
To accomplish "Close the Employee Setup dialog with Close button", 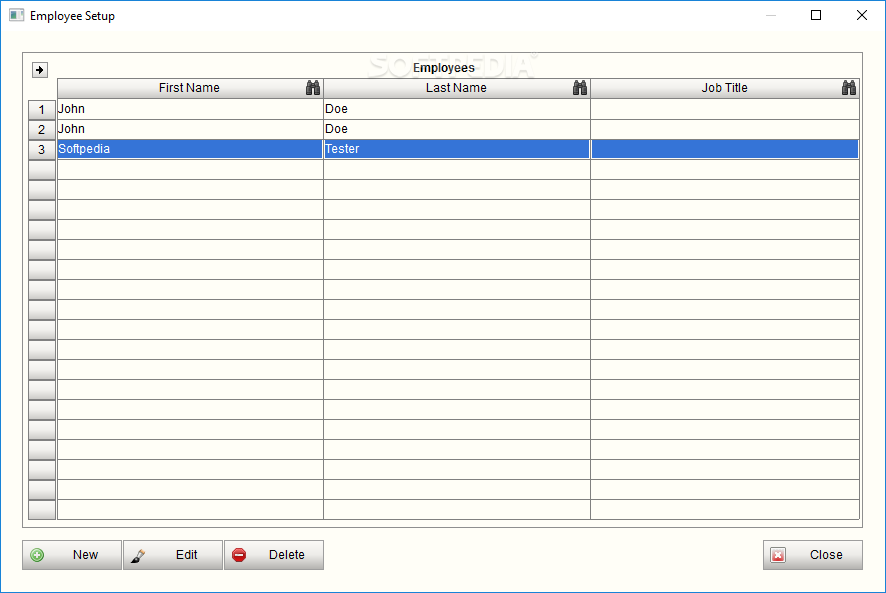I will [813, 555].
